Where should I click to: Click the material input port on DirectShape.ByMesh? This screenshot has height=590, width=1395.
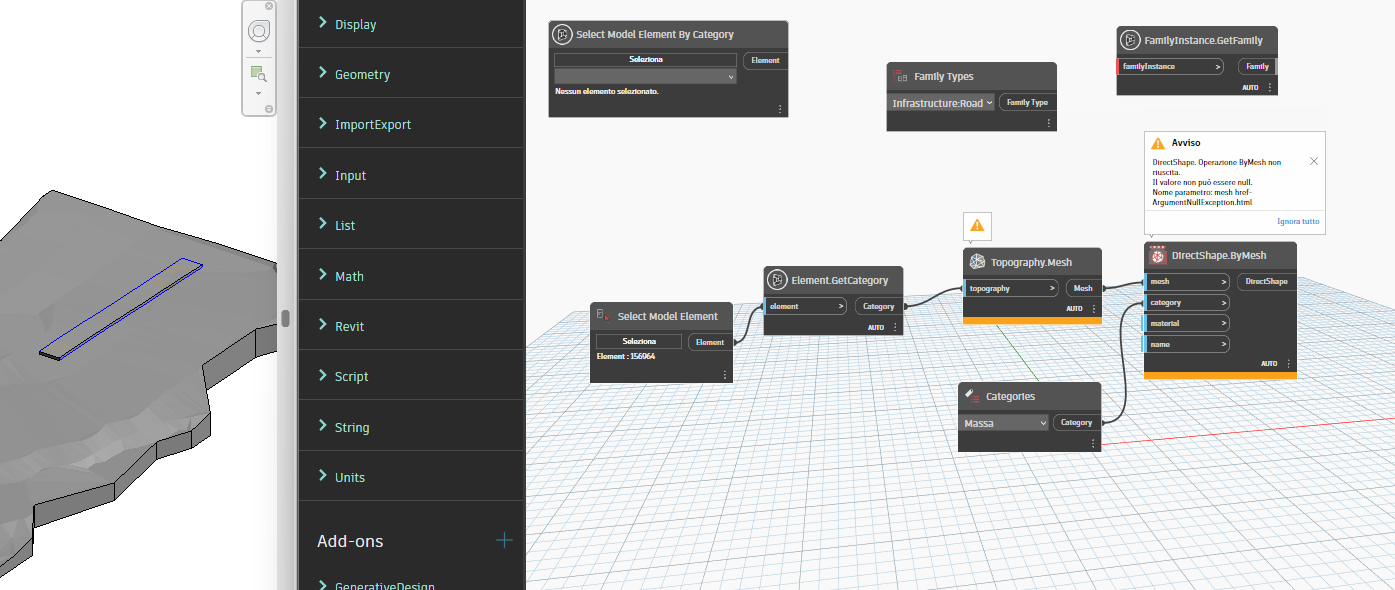pos(1187,323)
